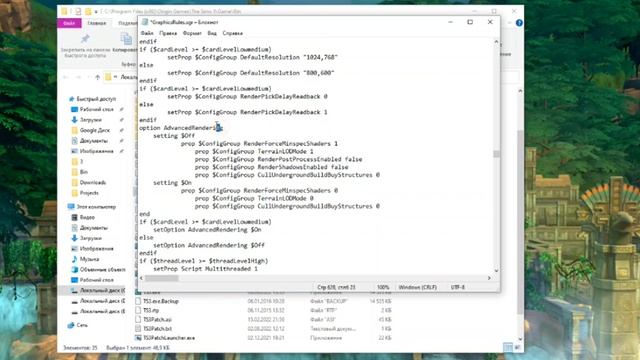Switch to the Главная ribbon tab in Explorer
The image size is (640, 360).
(97, 23)
